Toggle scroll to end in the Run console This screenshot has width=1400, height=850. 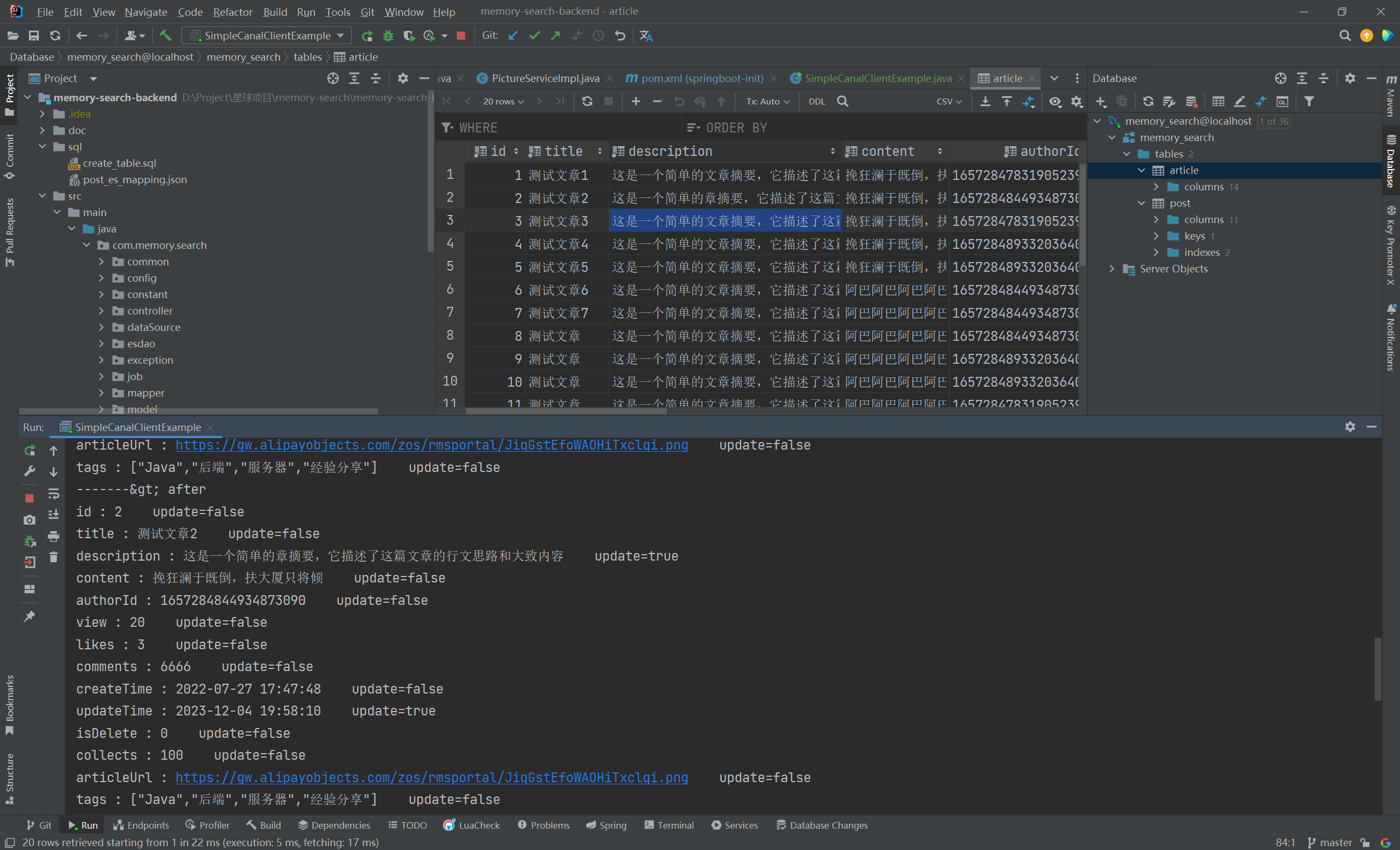click(54, 514)
